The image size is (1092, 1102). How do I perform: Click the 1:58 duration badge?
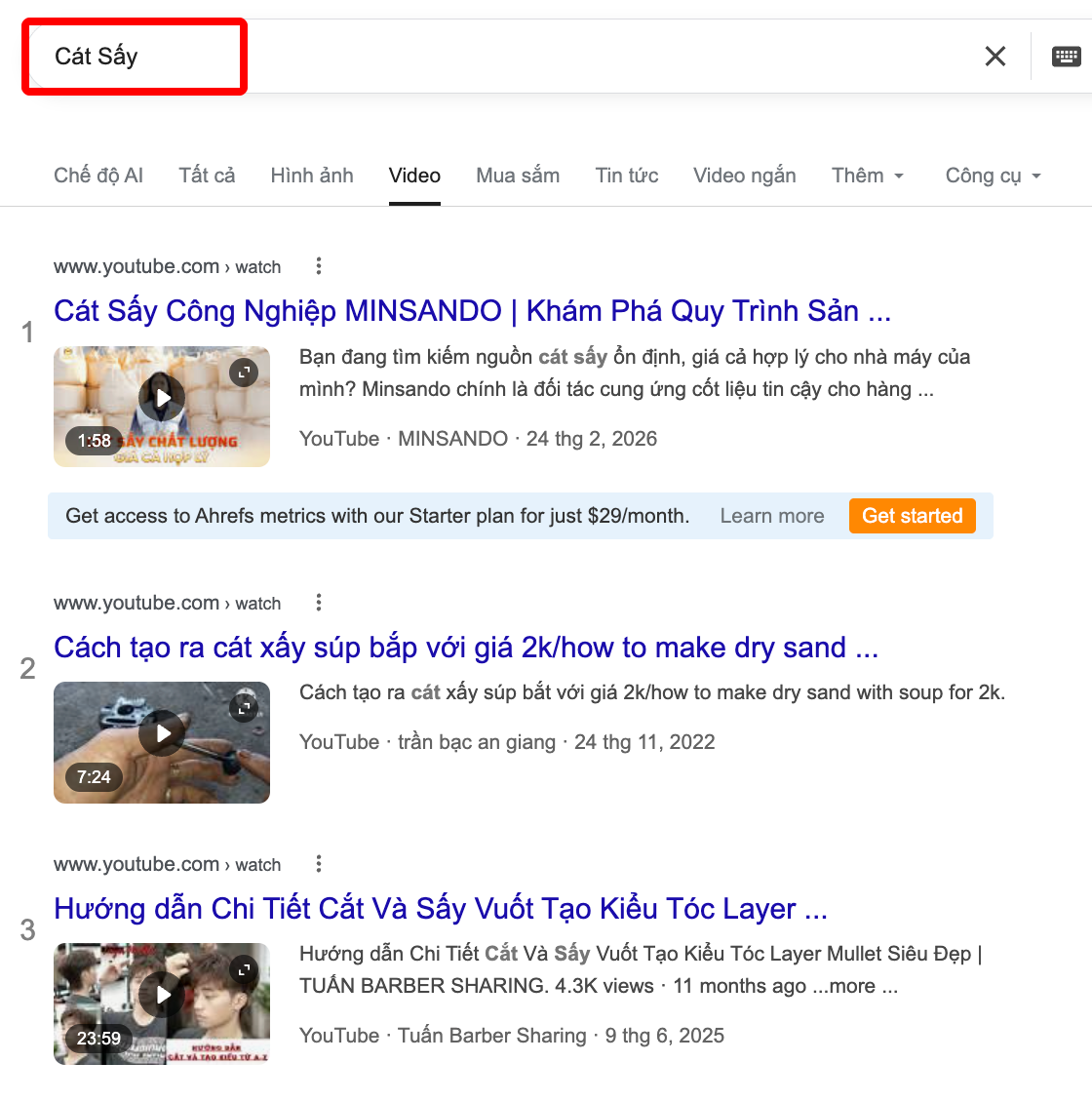point(95,441)
